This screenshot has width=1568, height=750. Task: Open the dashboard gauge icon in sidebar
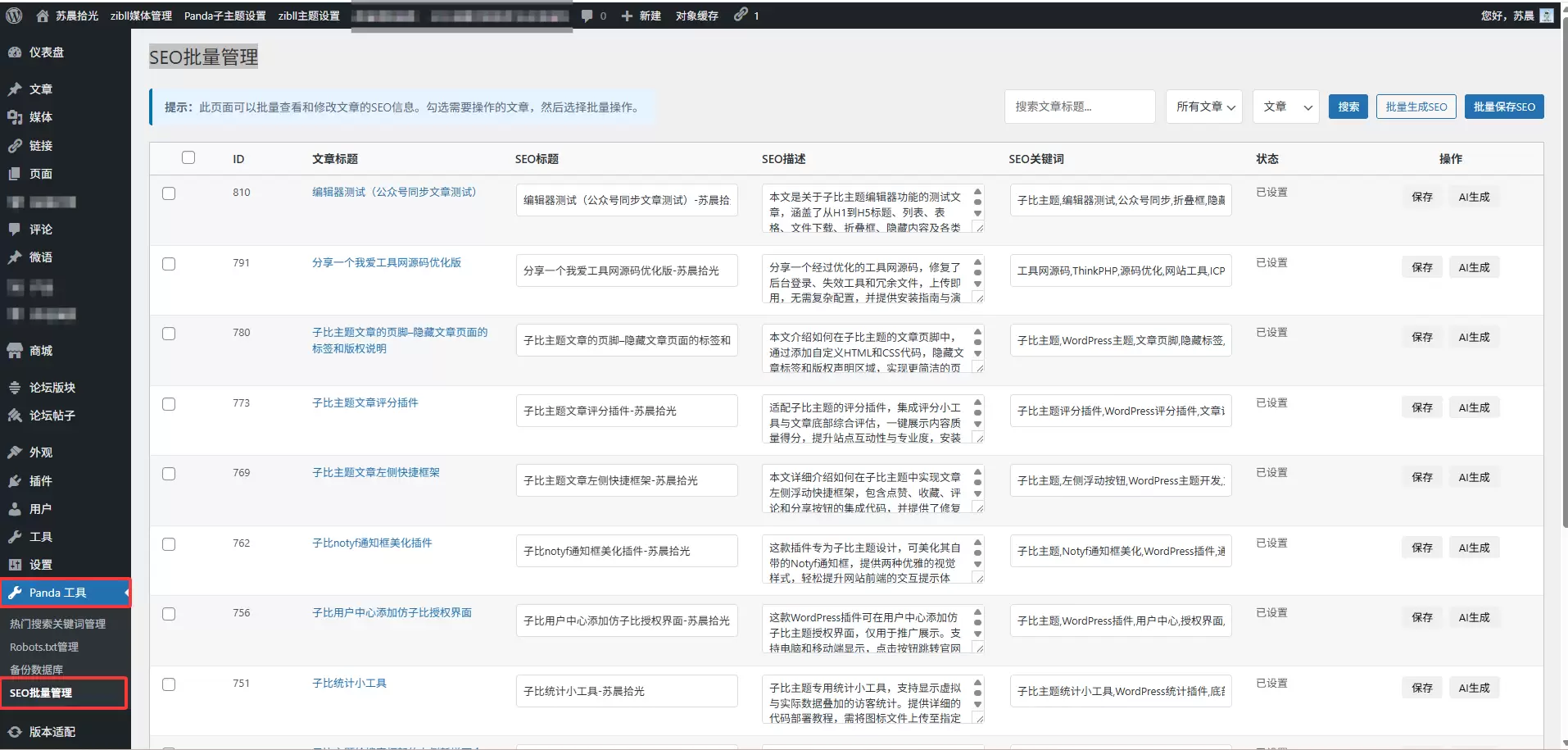[15, 52]
